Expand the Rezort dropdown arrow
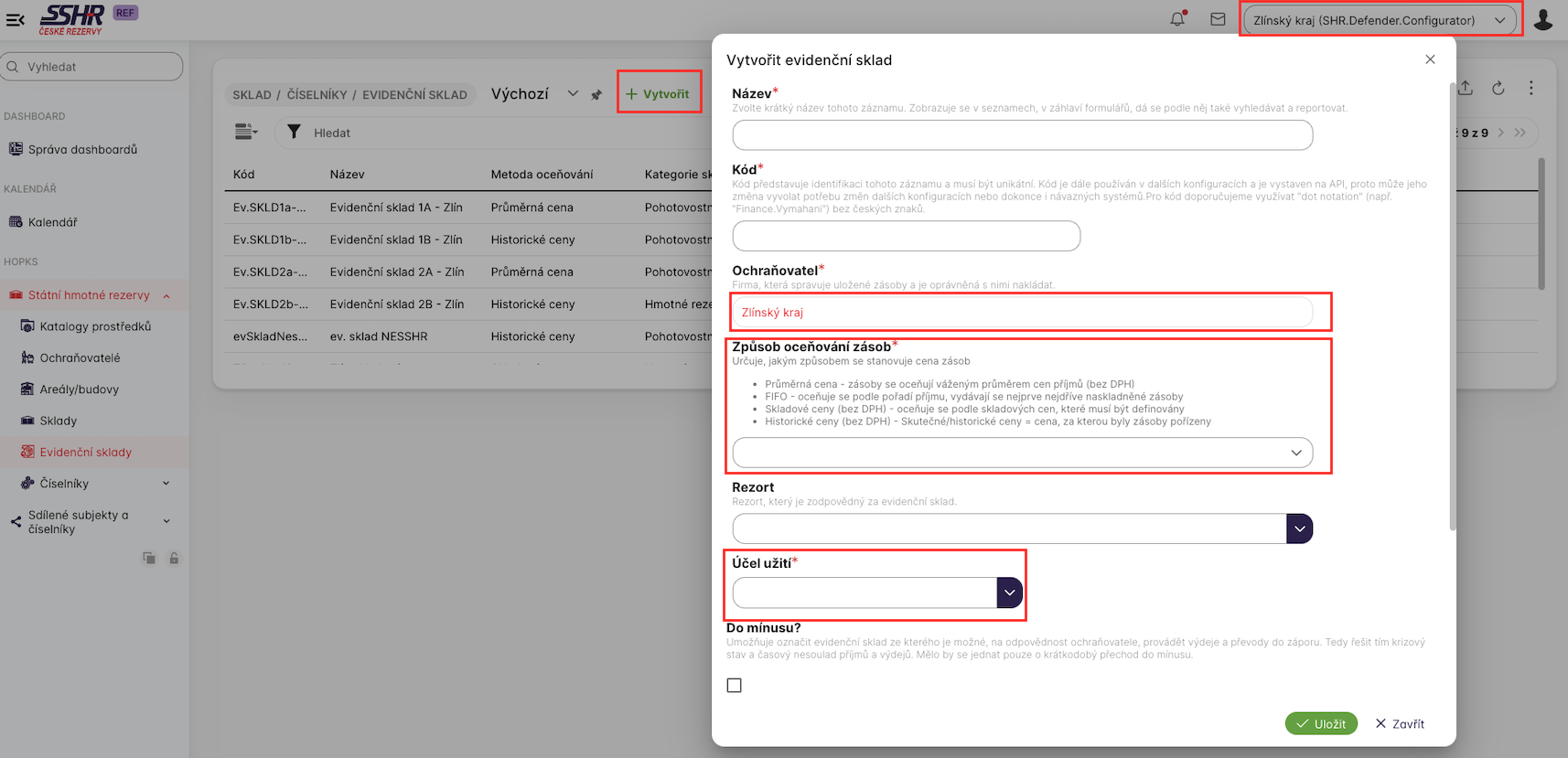The image size is (1568, 758). point(1299,528)
